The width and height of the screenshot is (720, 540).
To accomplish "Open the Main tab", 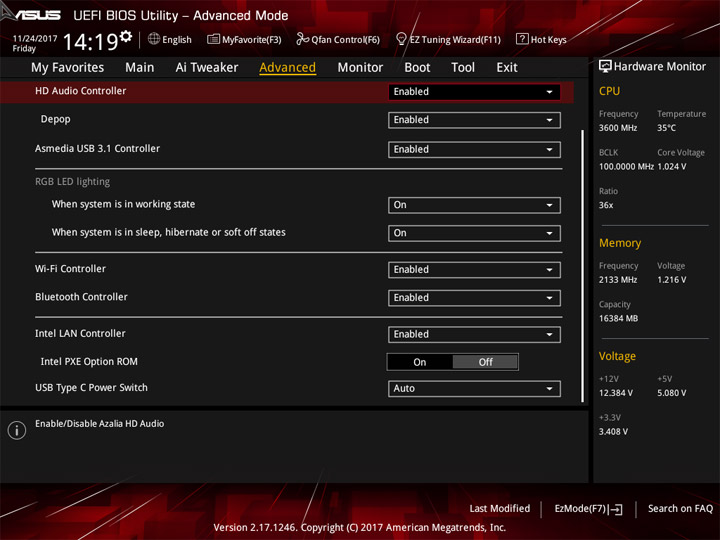I will [x=140, y=68].
